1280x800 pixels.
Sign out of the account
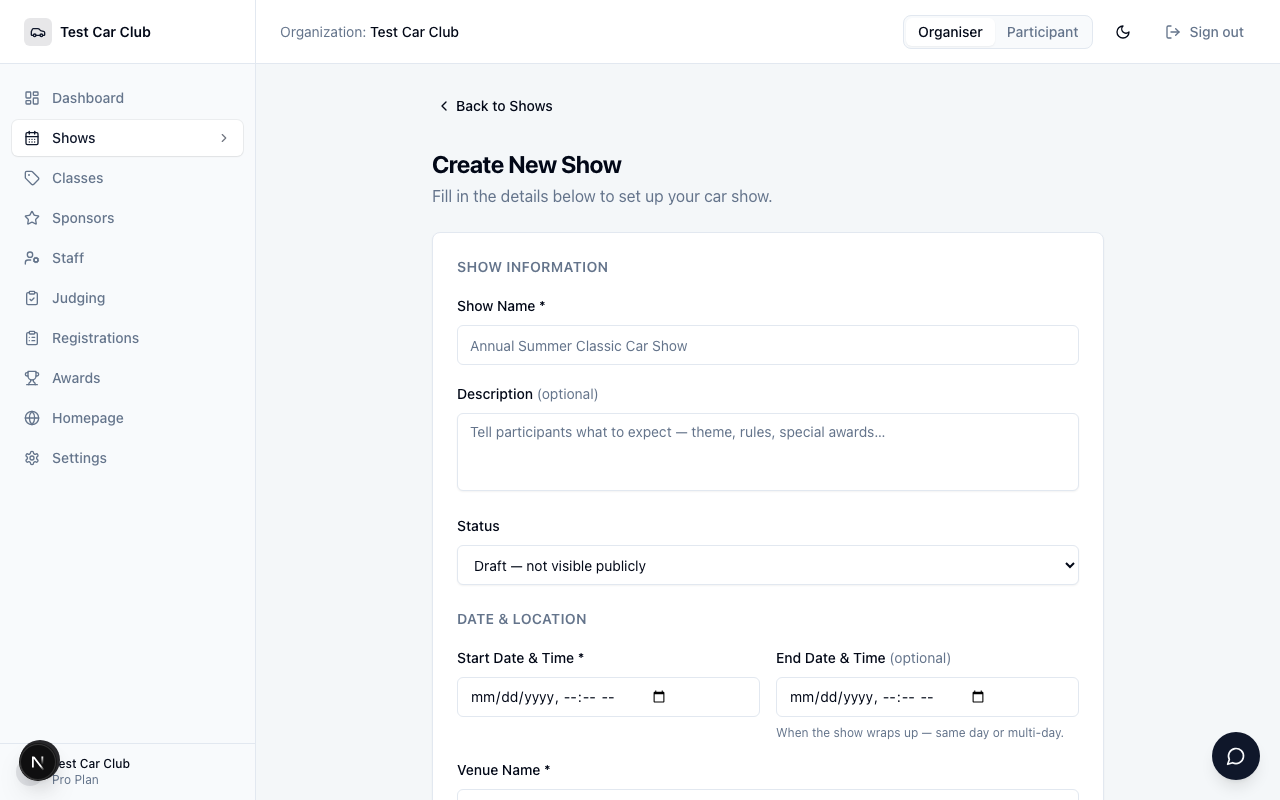1205,32
